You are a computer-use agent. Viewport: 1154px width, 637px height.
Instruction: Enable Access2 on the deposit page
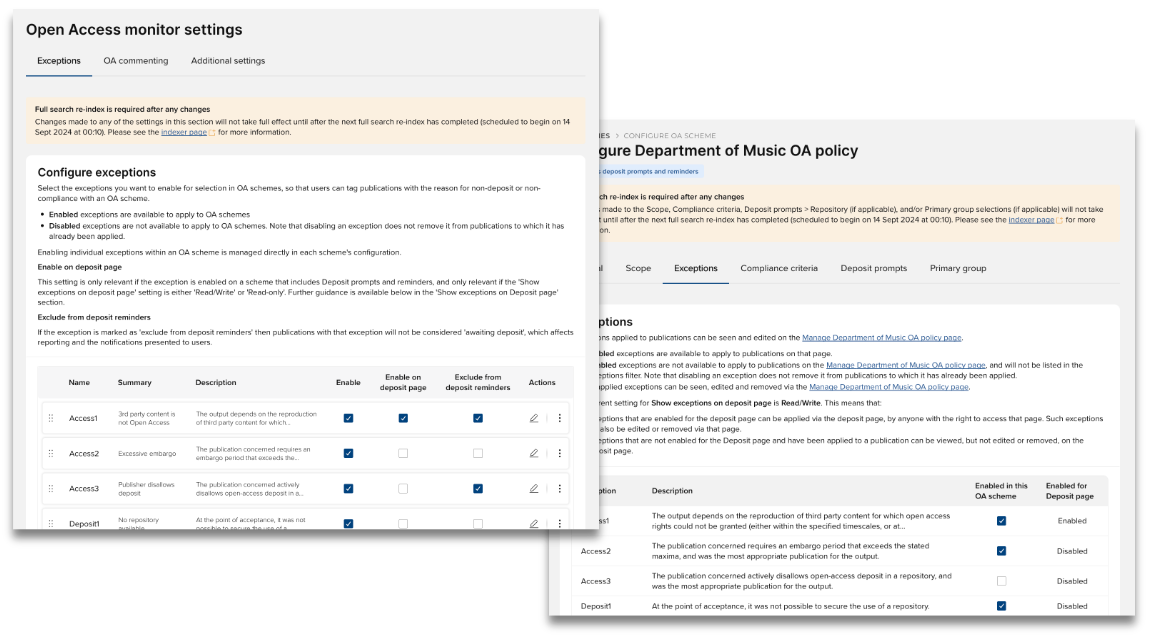coord(403,453)
